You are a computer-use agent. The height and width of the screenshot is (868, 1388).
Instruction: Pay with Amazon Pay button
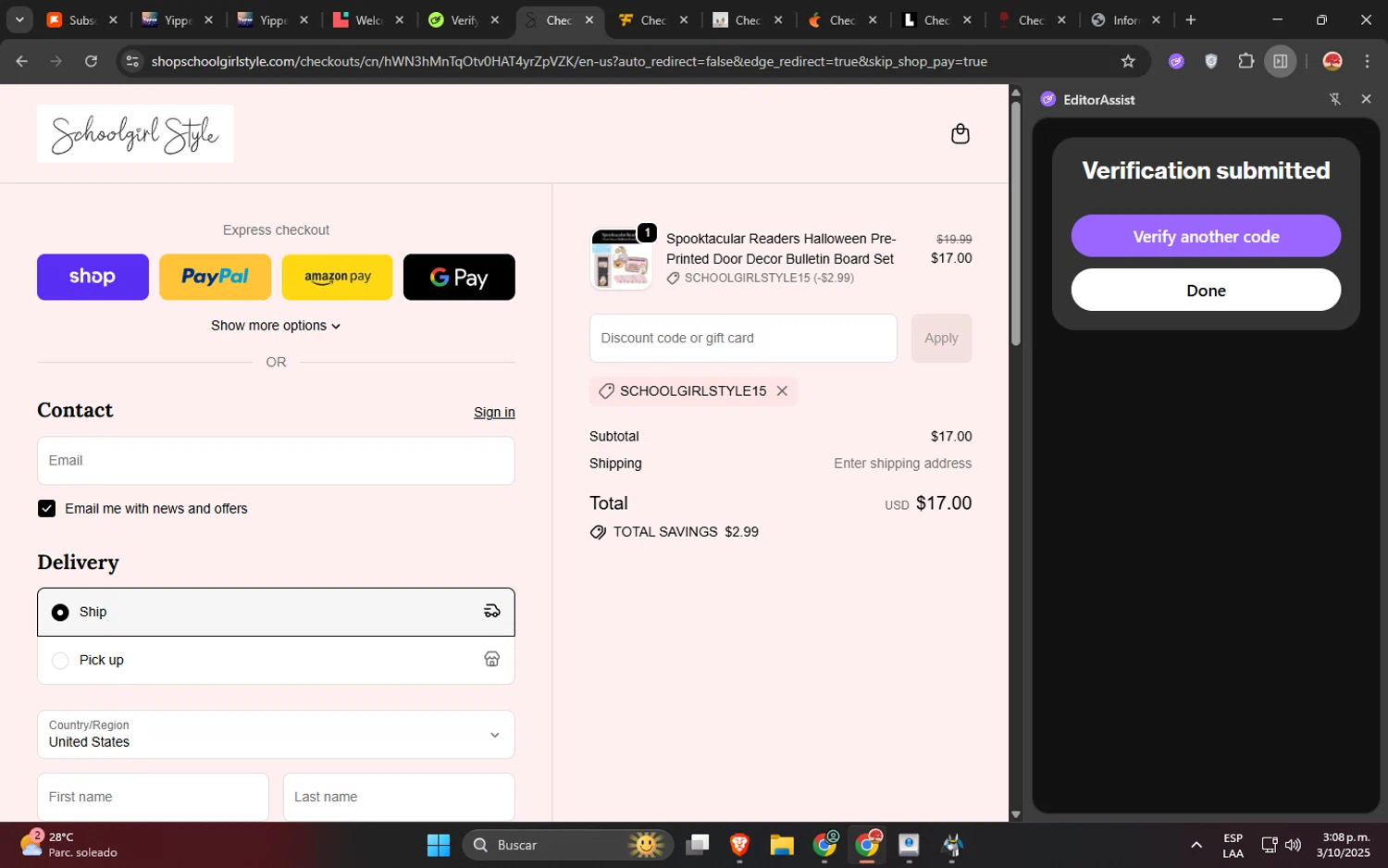click(337, 277)
